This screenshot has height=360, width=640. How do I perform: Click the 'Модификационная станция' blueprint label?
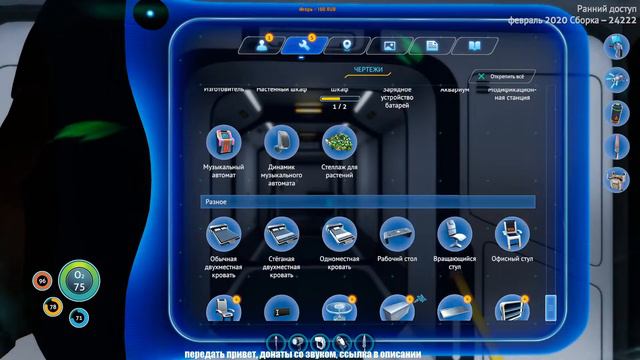512,93
